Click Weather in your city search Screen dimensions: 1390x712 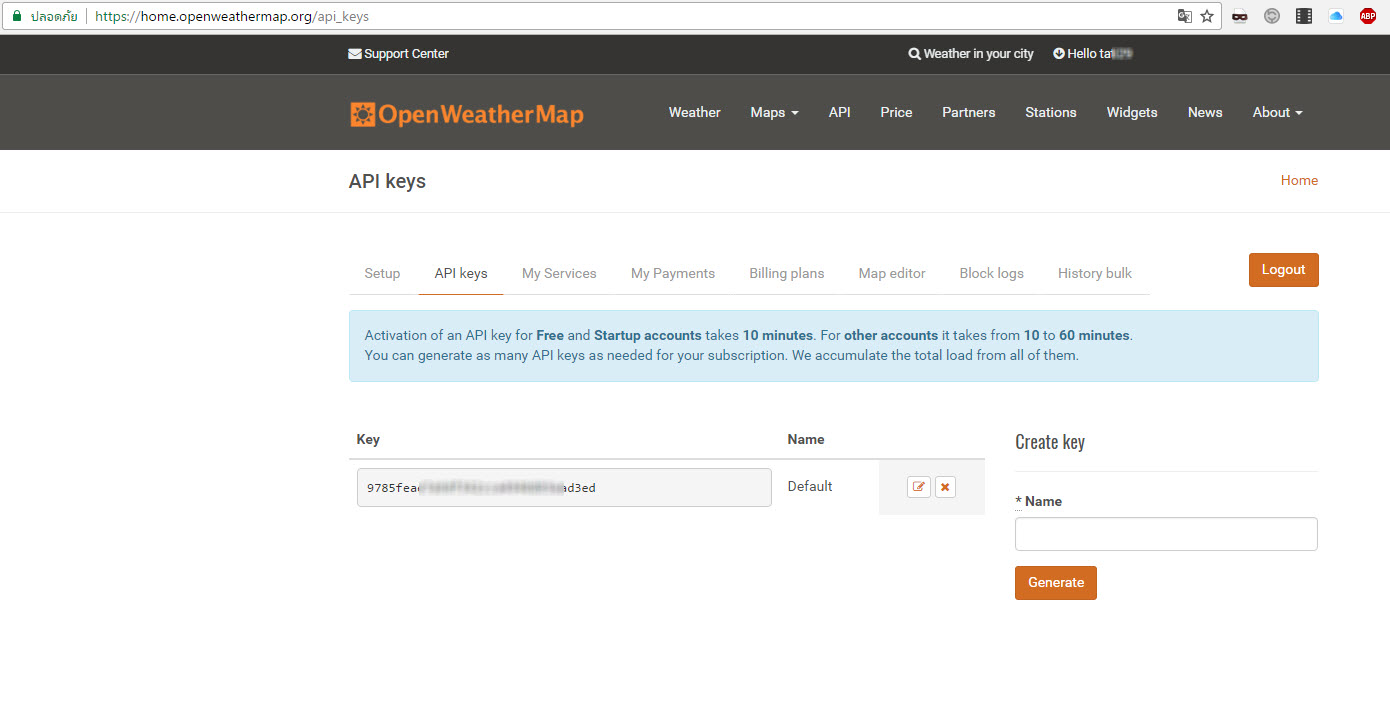point(971,54)
